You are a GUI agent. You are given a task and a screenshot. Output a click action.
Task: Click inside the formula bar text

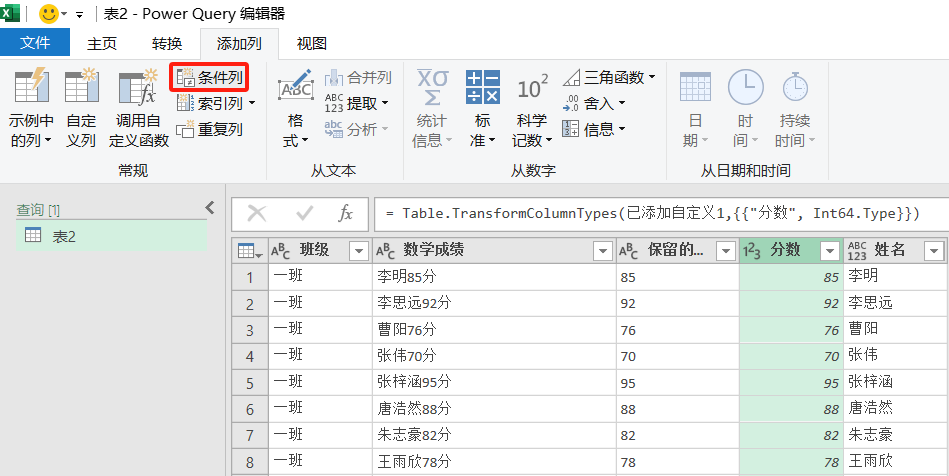[x=652, y=213]
